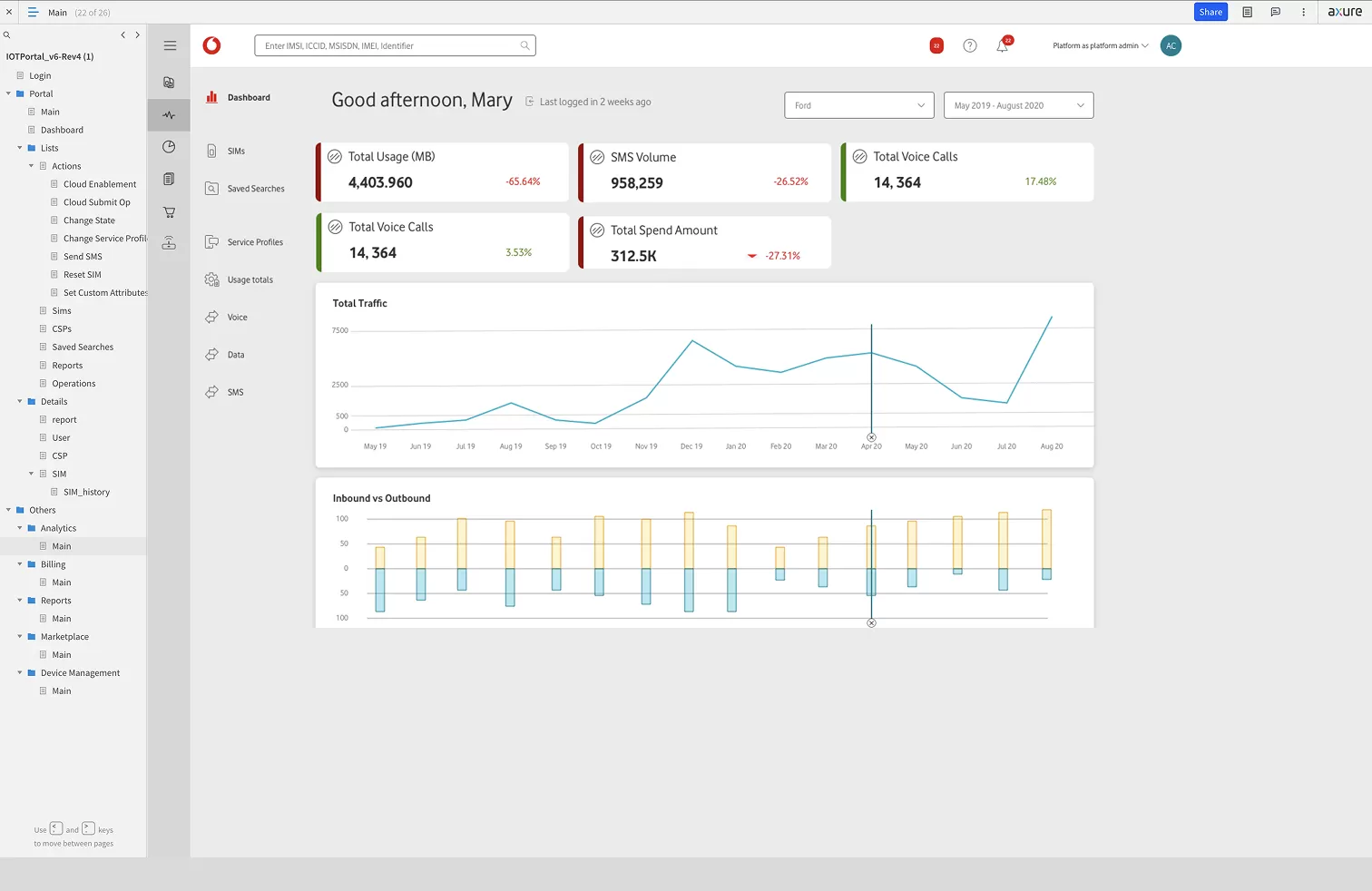Open the May 2019 - August 2020 date dropdown
Screen dimensions: 1372x891
(1018, 105)
